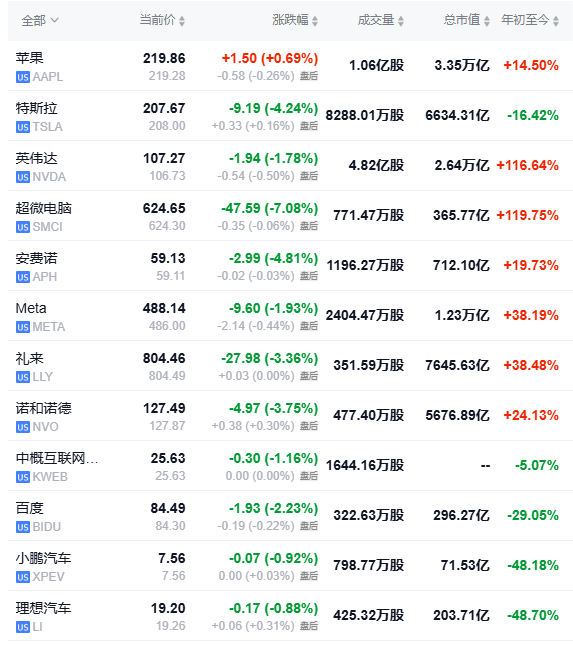Sort by 总市值 column arrows
Screen dimensions: 573x646
coord(486,21)
